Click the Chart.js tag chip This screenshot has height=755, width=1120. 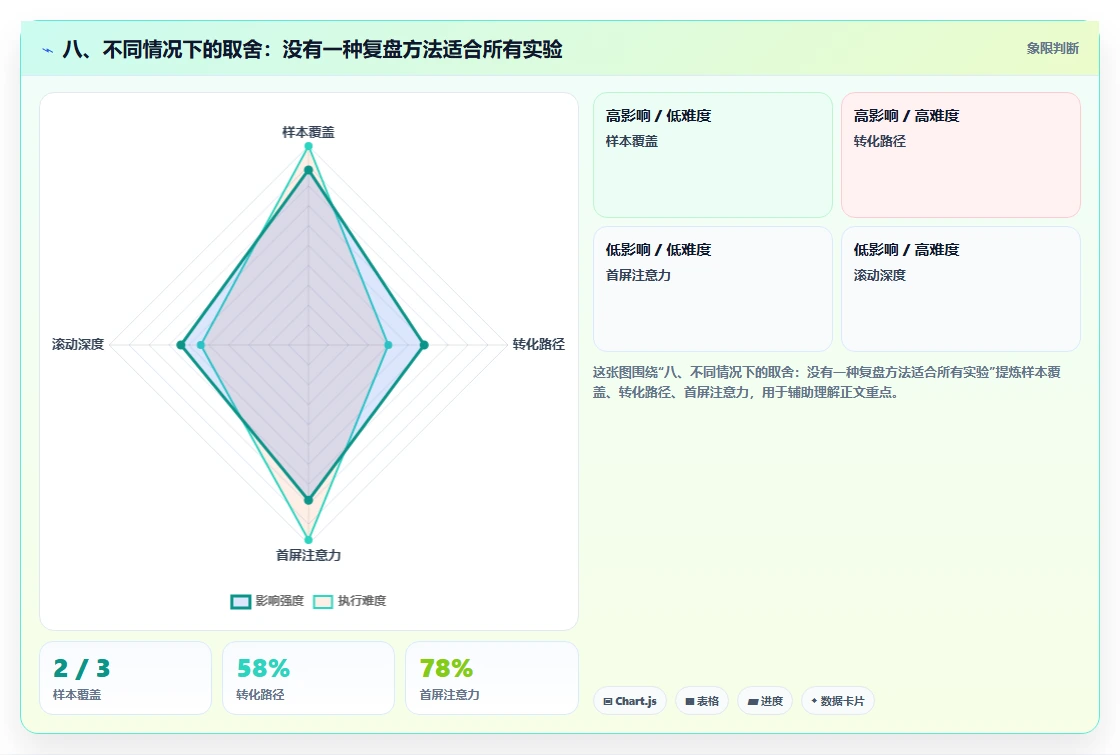tap(630, 701)
